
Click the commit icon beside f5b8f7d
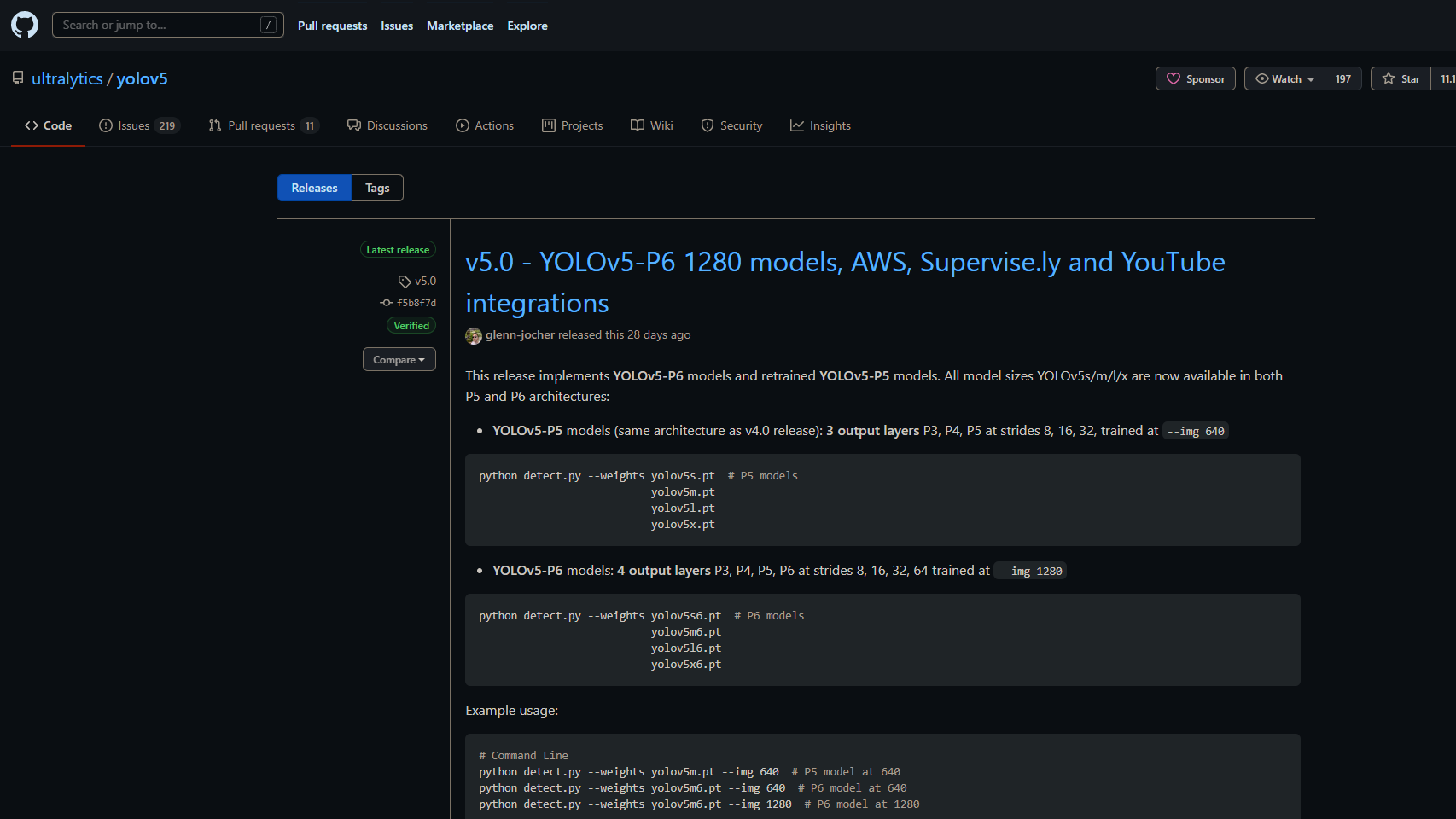click(x=387, y=303)
